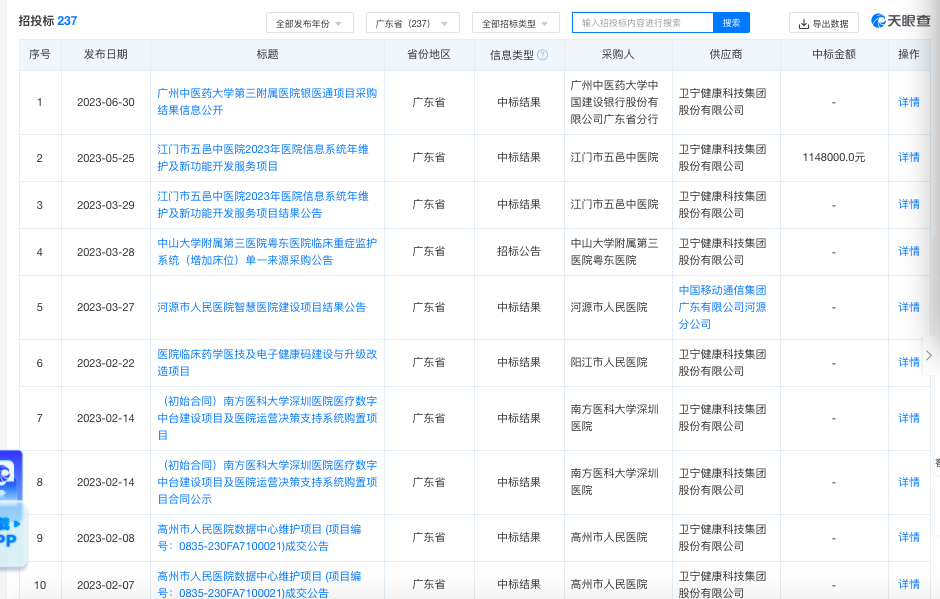This screenshot has height=599, width=940.
Task: Expand the right-side arrow panel
Action: pyautogui.click(x=929, y=356)
